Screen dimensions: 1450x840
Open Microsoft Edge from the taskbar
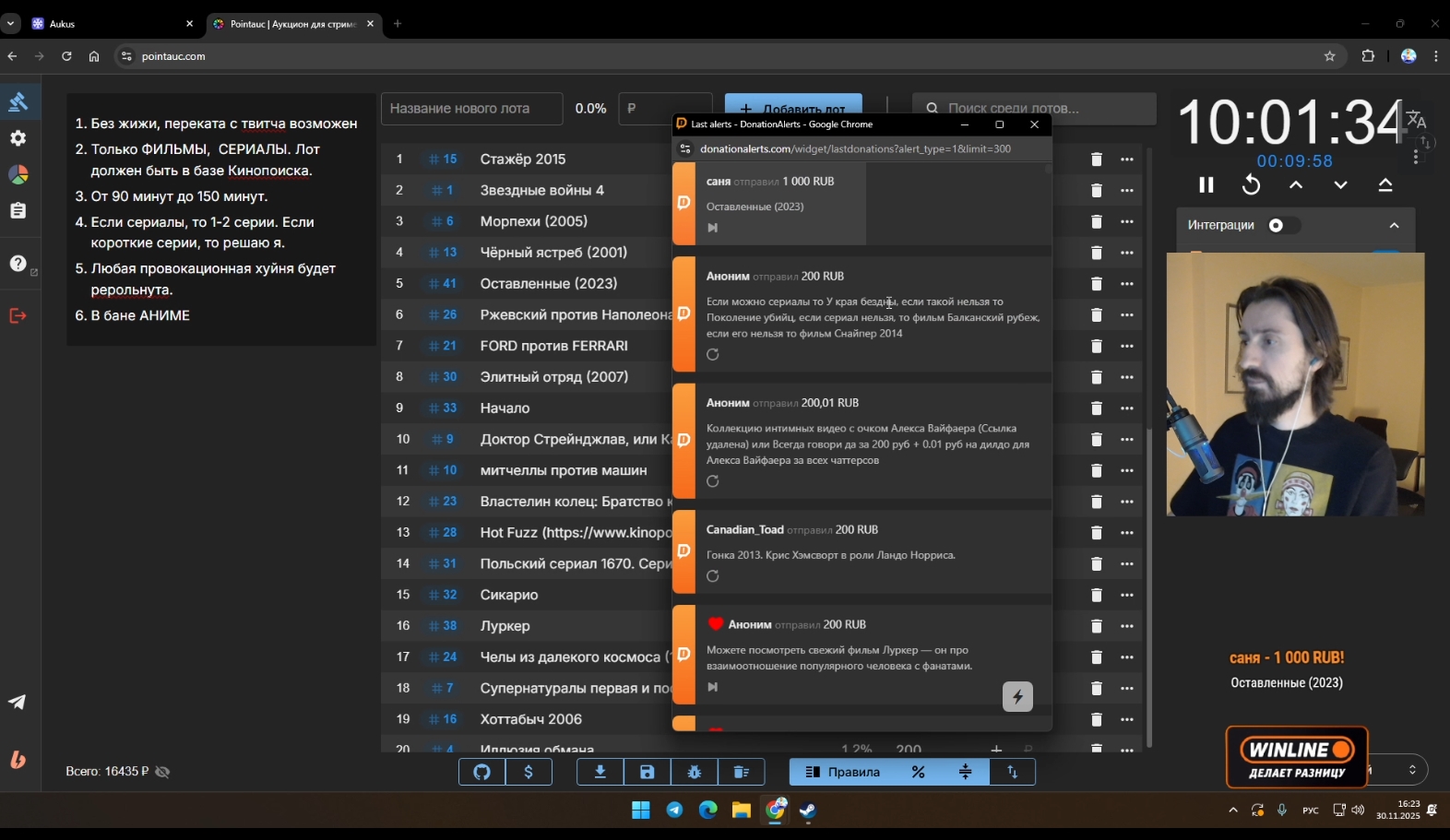(x=708, y=810)
